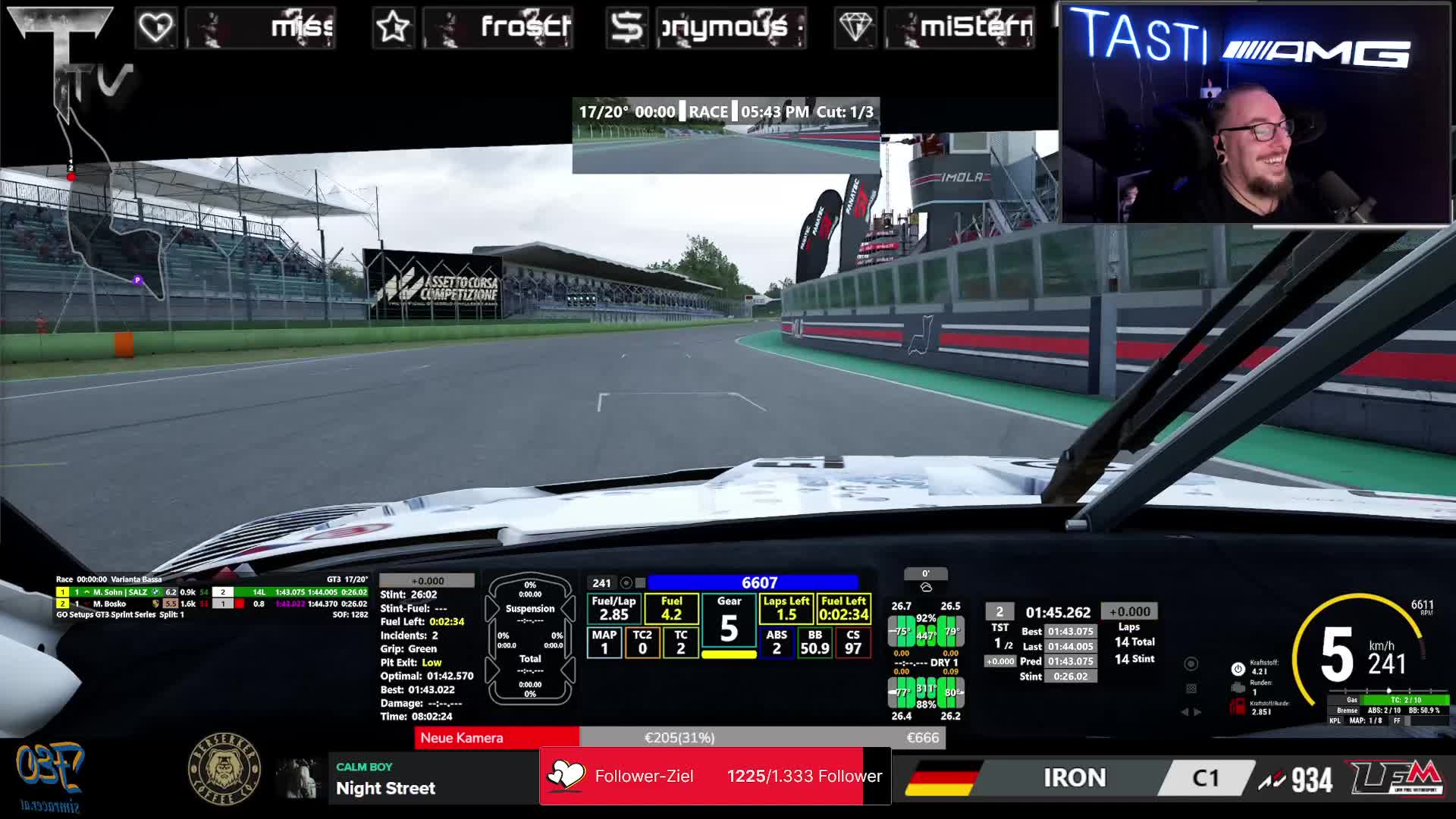Click the circular light indicator on dash HUD
The width and height of the screenshot is (1456, 819).
point(1191,664)
